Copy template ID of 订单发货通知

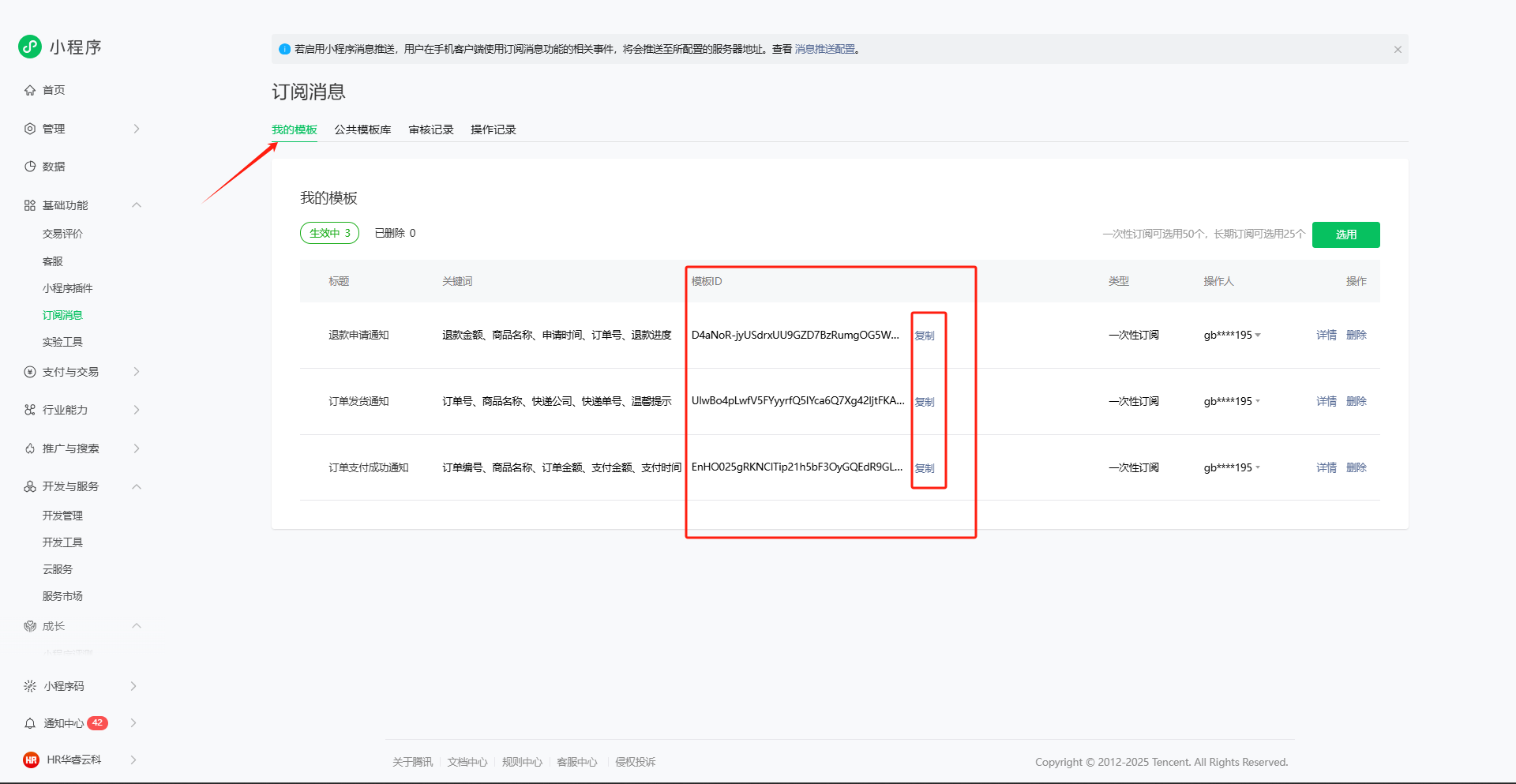(x=925, y=402)
